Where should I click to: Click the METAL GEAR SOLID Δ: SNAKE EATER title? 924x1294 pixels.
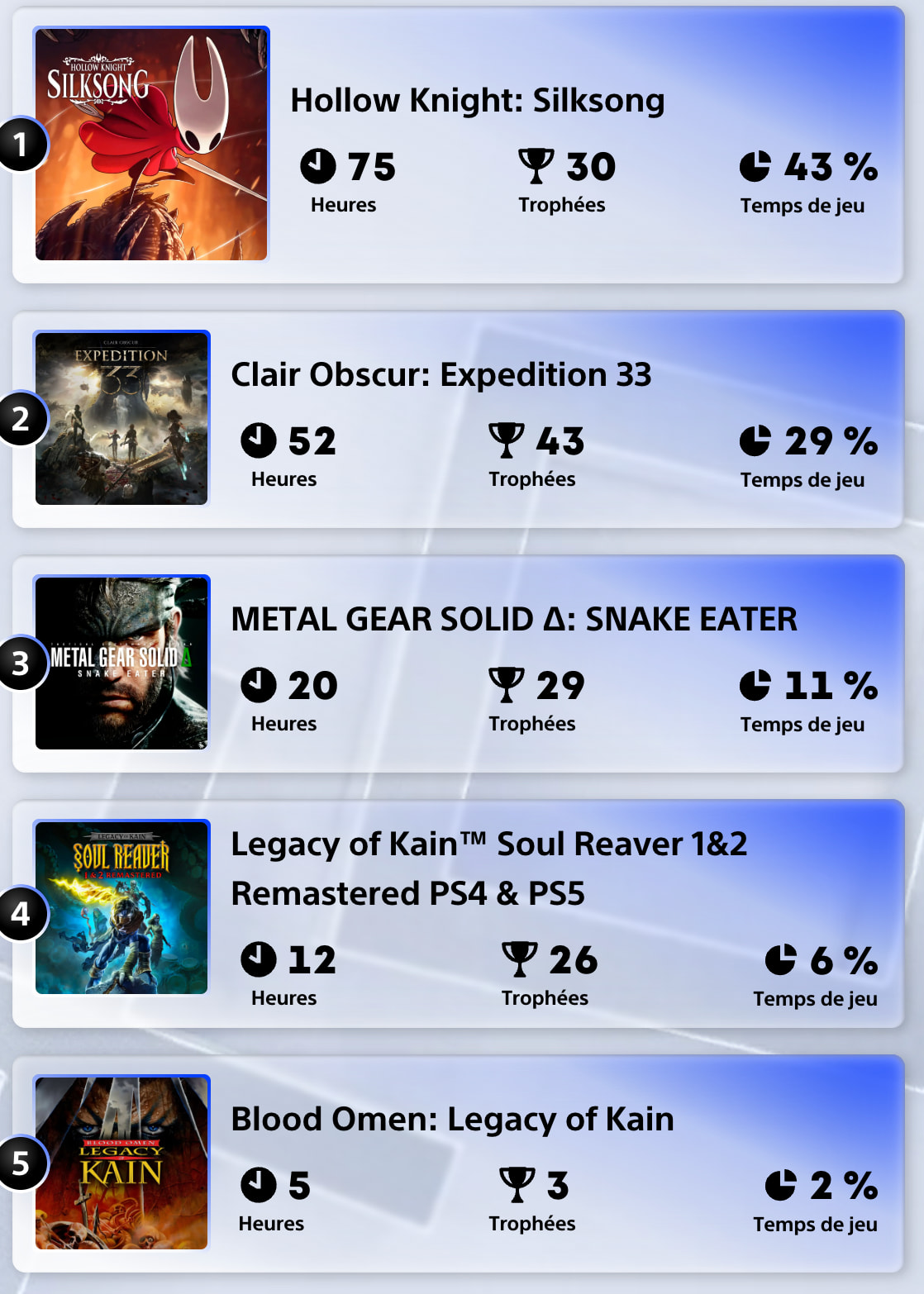513,619
